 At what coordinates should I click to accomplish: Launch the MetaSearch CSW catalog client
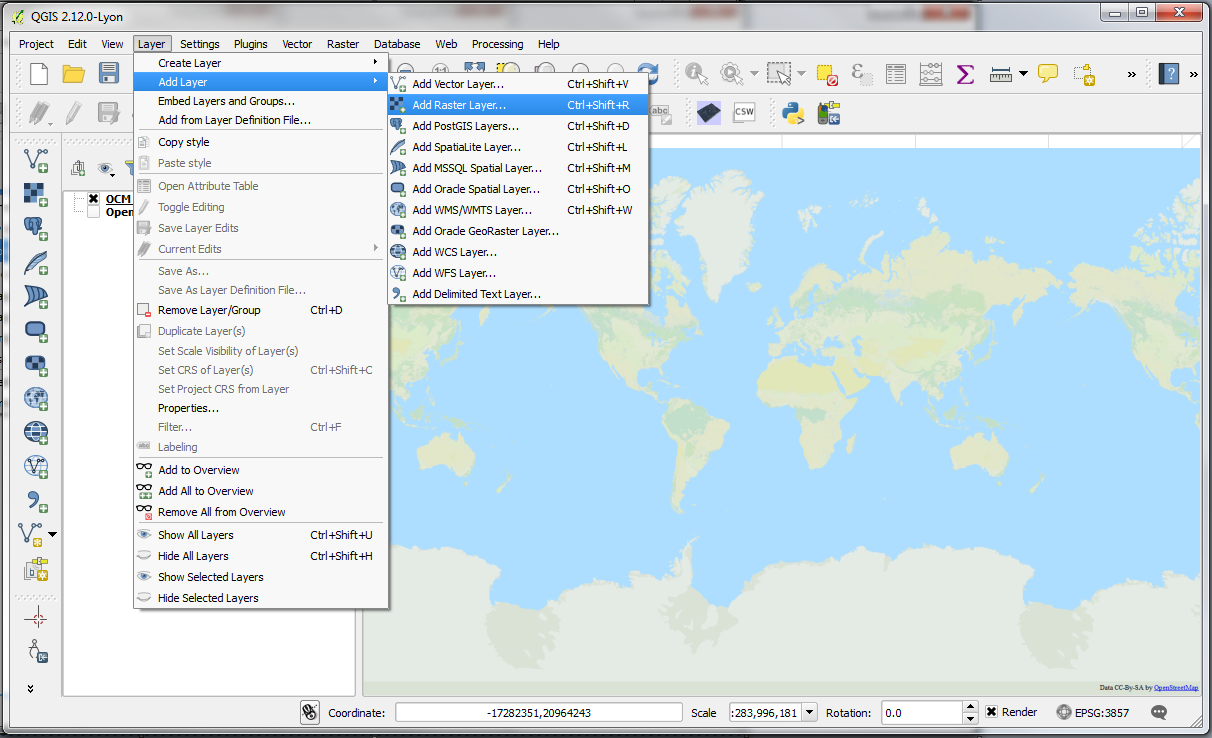pyautogui.click(x=744, y=113)
